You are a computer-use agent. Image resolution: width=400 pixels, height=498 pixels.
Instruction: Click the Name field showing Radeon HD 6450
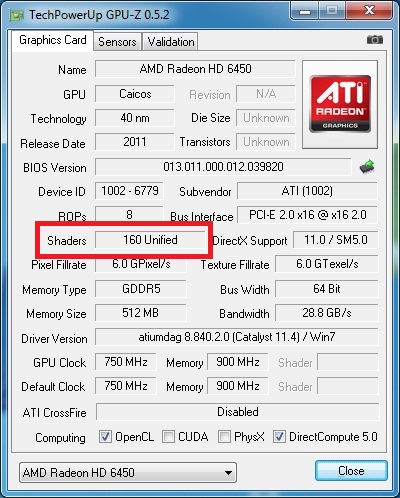click(195, 69)
